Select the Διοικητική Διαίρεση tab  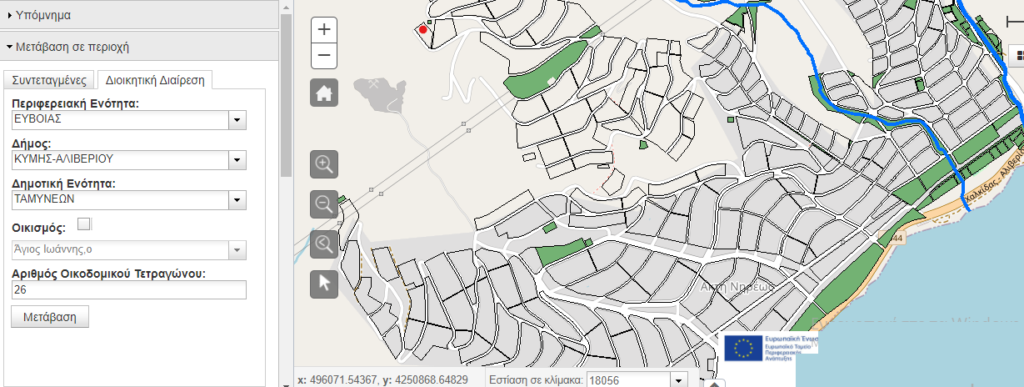coord(155,80)
